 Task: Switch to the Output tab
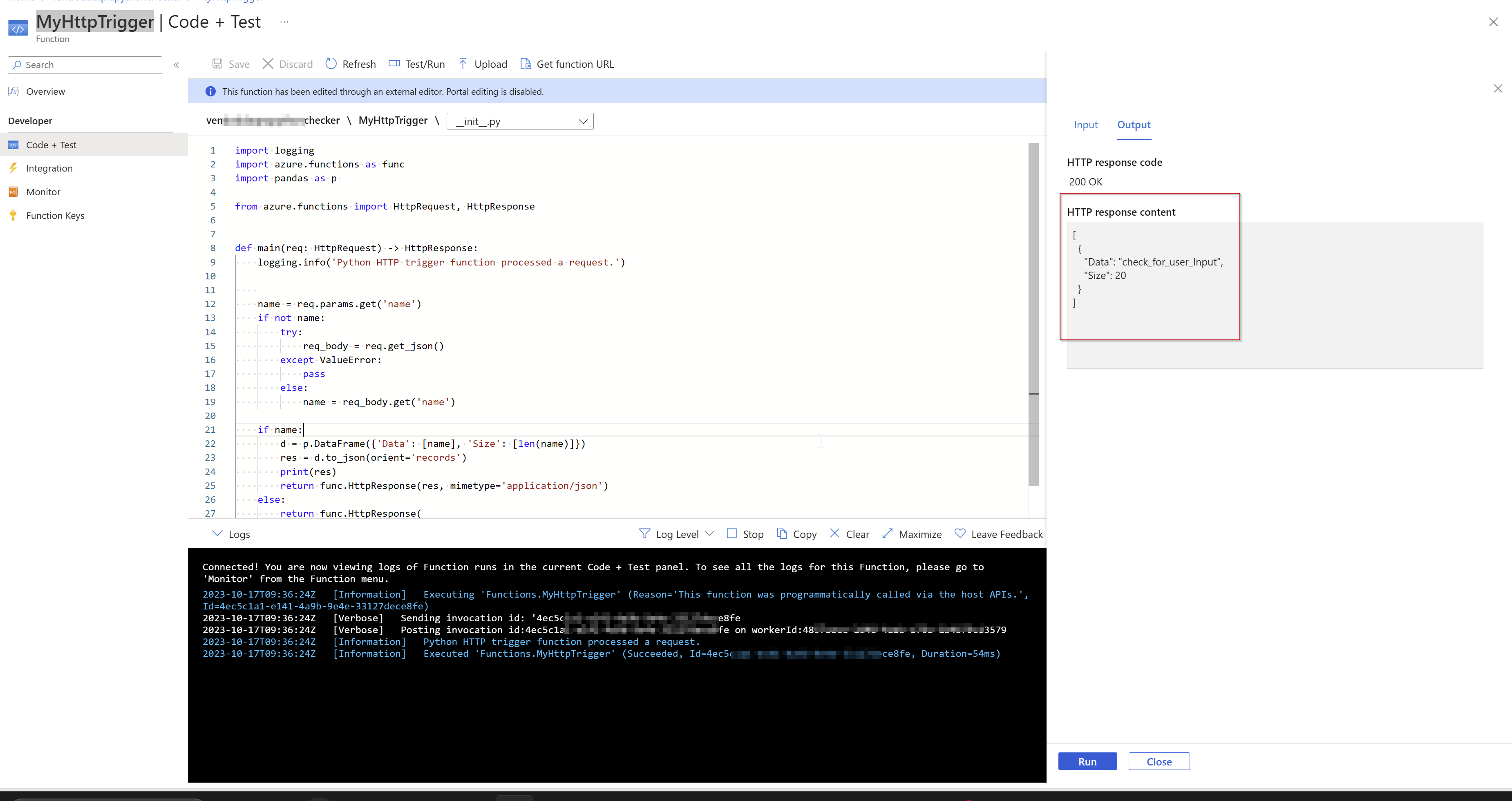click(x=1134, y=125)
